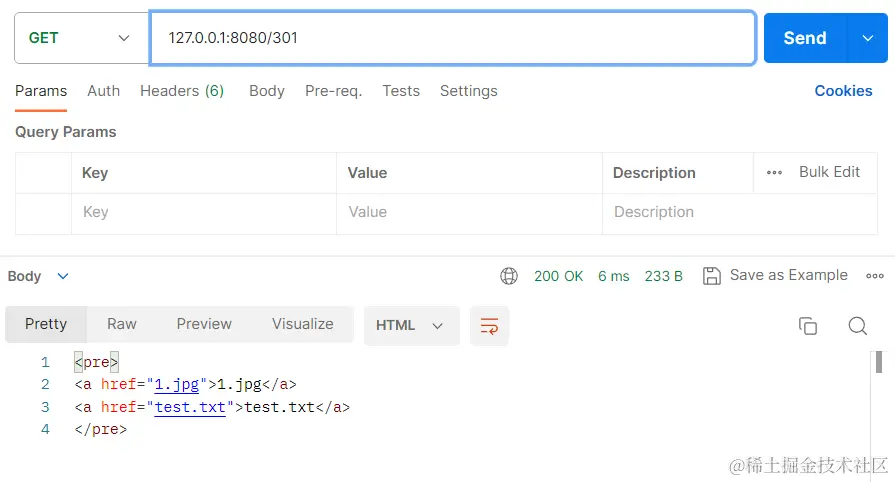The height and width of the screenshot is (482, 895).
Task: Open the Cookies link
Action: click(843, 91)
